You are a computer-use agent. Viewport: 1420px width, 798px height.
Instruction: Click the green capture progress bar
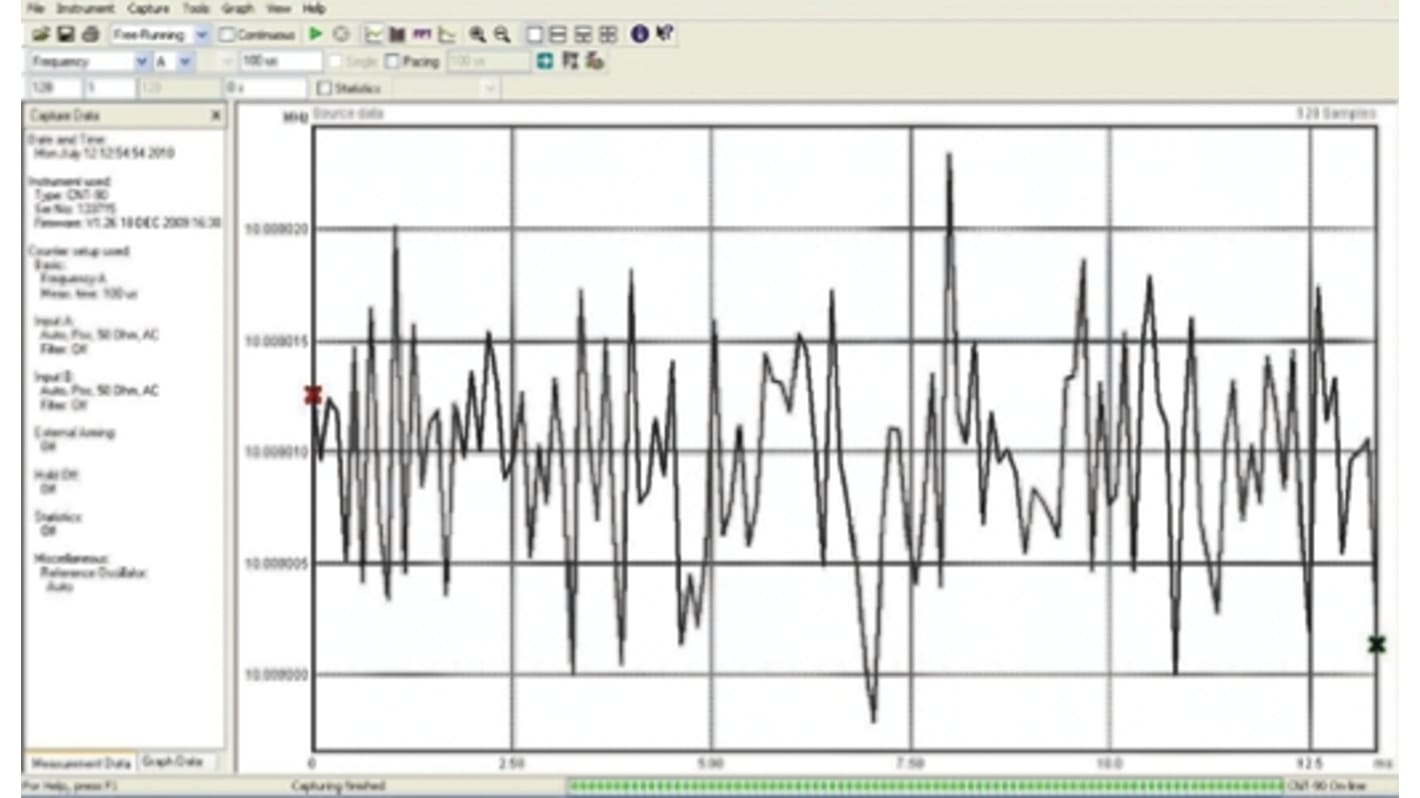925,786
